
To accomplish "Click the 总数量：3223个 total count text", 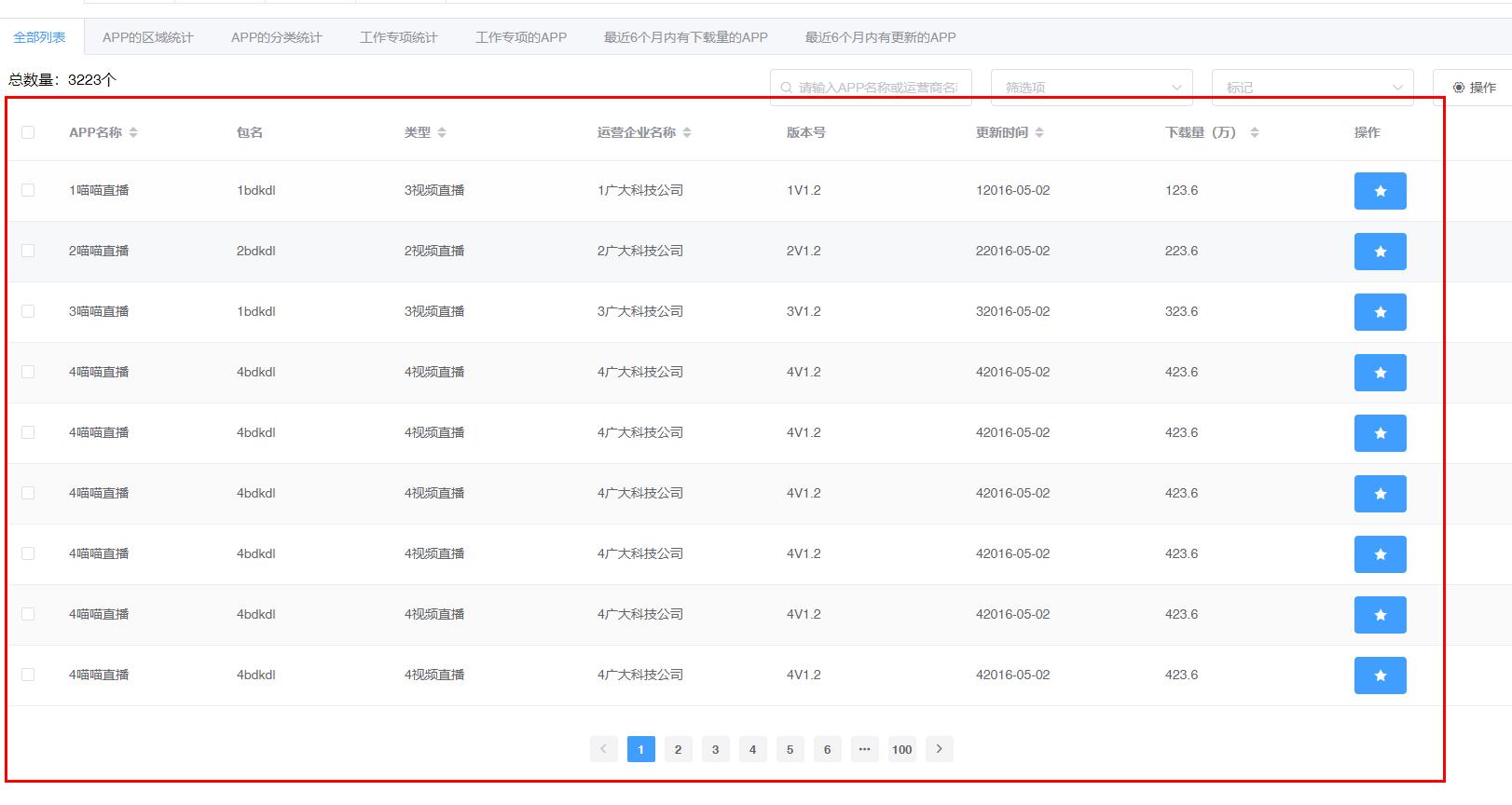I will (x=62, y=80).
